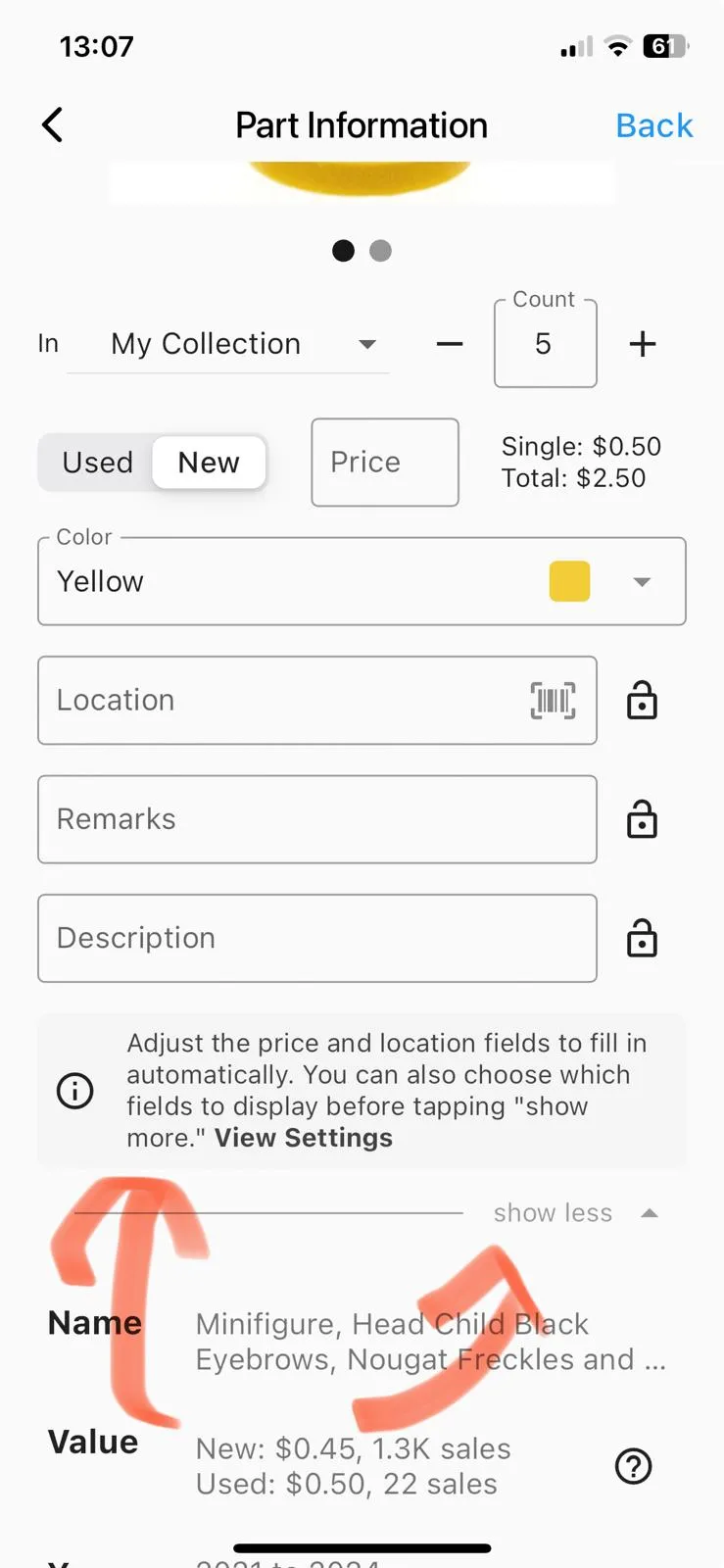Tap the yellow color swatch
The image size is (724, 1568).
click(x=569, y=581)
